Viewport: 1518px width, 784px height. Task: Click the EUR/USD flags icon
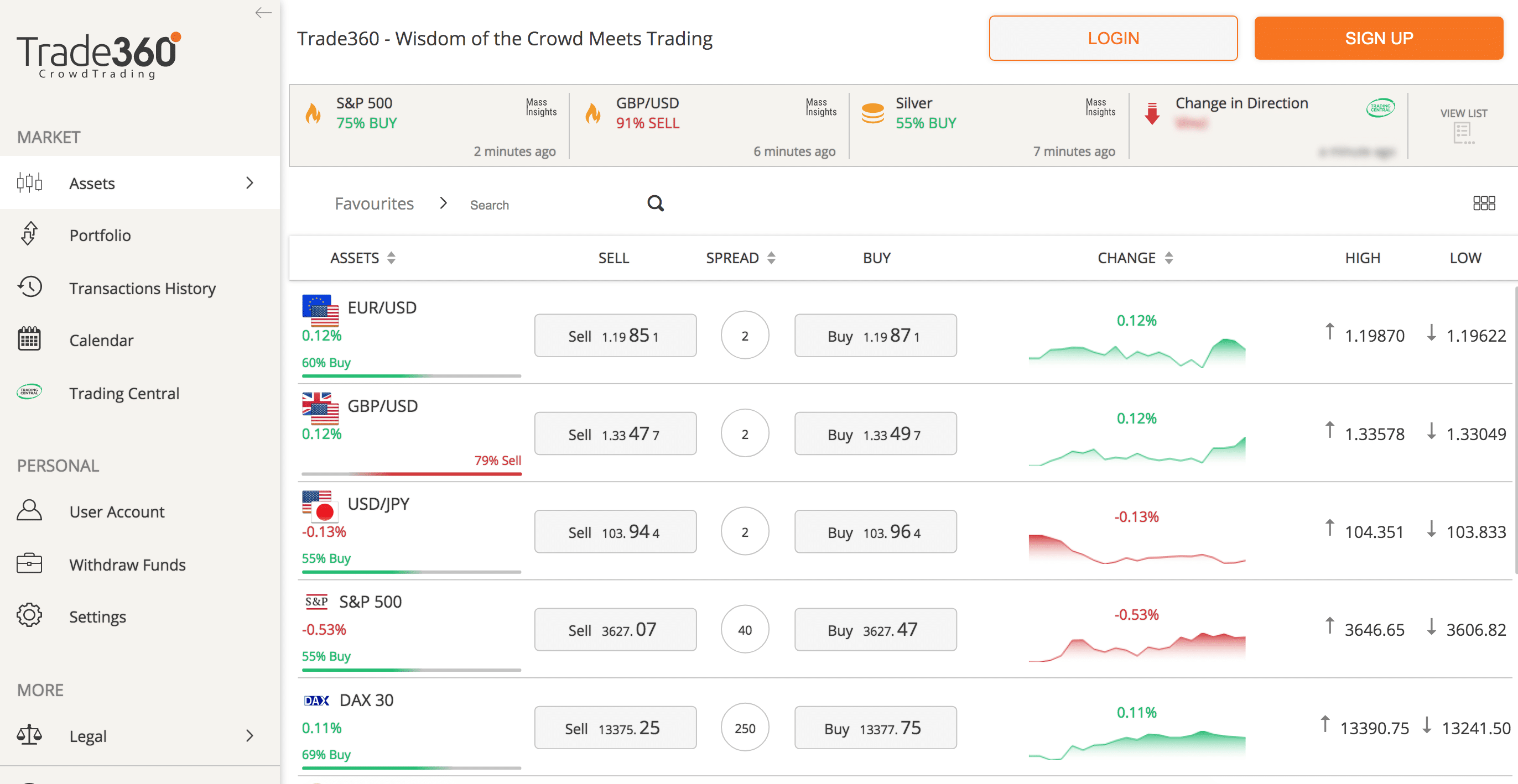(320, 310)
